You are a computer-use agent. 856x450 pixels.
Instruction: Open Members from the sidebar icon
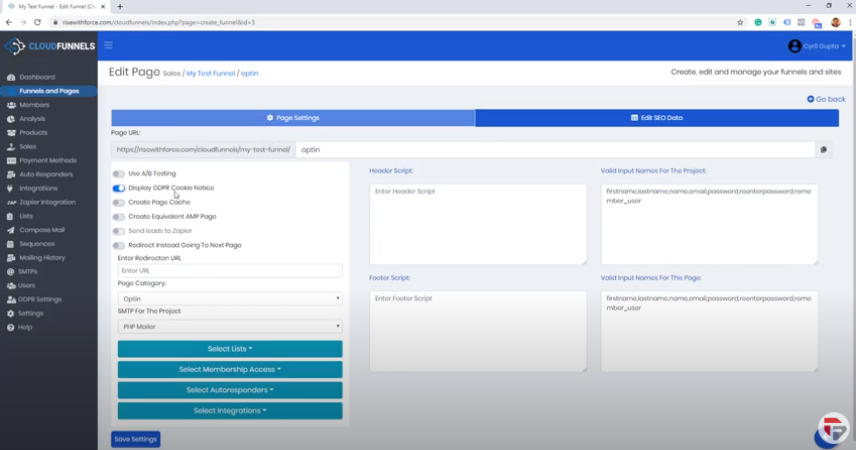pos(11,105)
